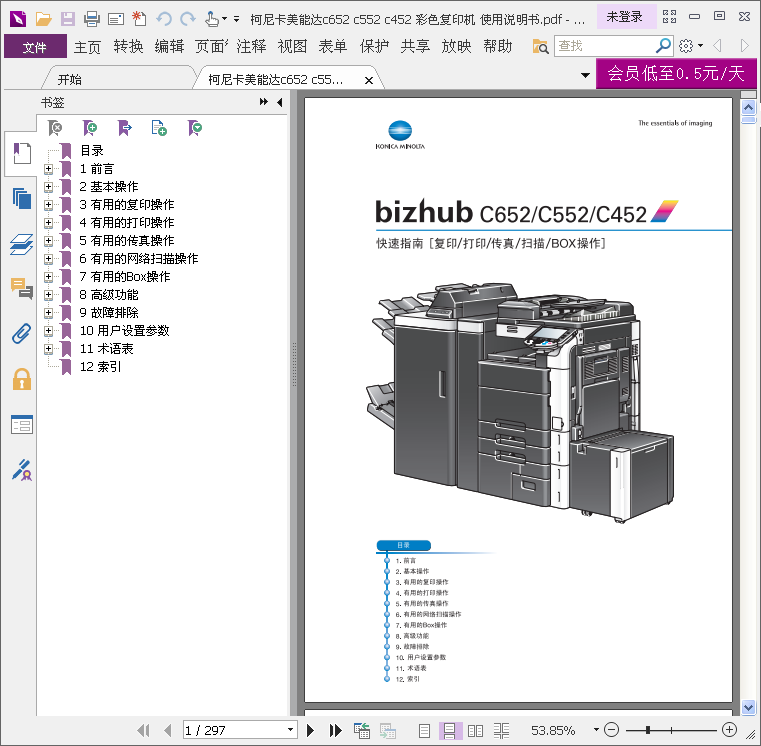
Task: Click the previous view icon in status bar
Action: 362,730
